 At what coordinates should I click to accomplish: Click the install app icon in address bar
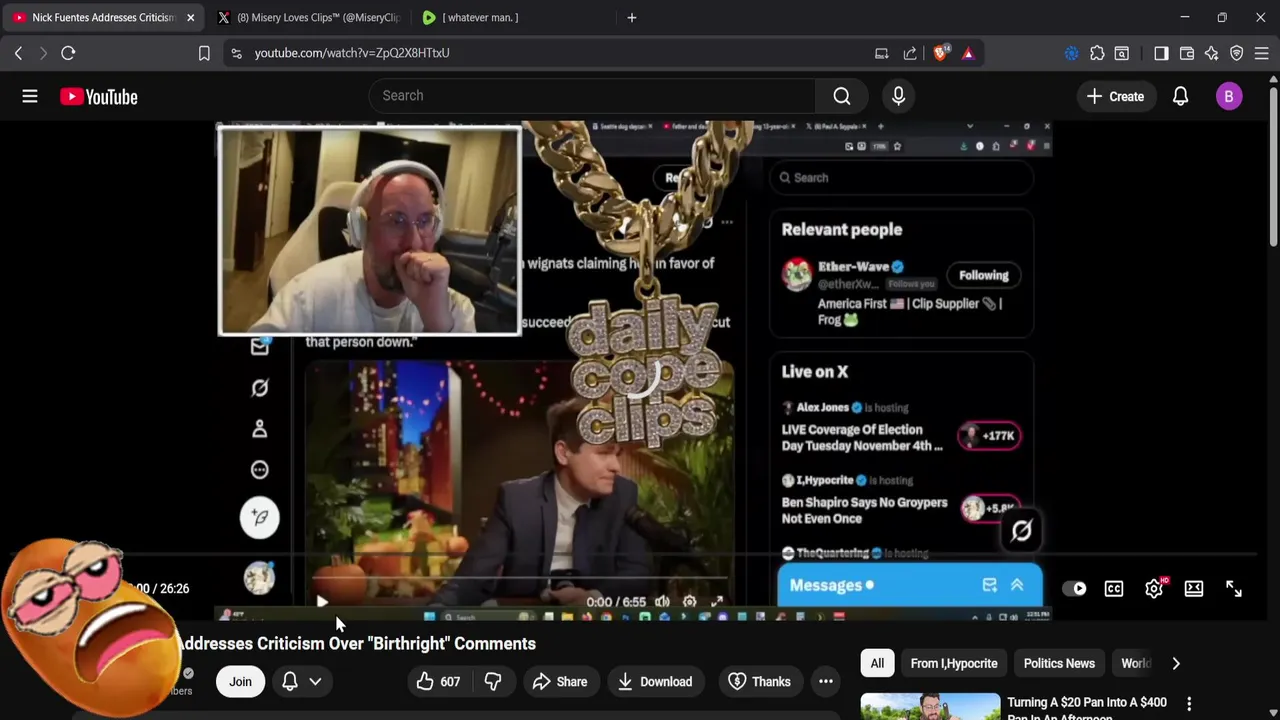pyautogui.click(x=881, y=53)
